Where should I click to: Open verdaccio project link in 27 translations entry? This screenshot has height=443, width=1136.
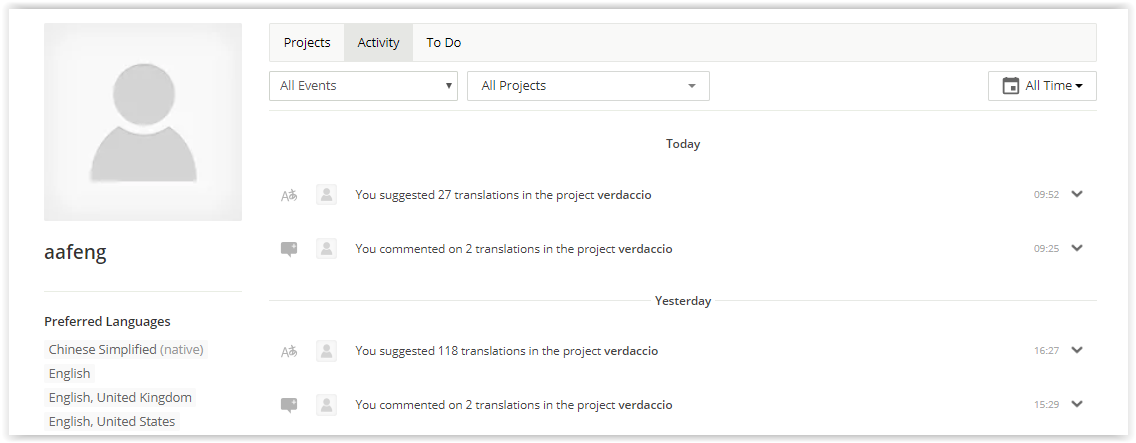point(625,195)
